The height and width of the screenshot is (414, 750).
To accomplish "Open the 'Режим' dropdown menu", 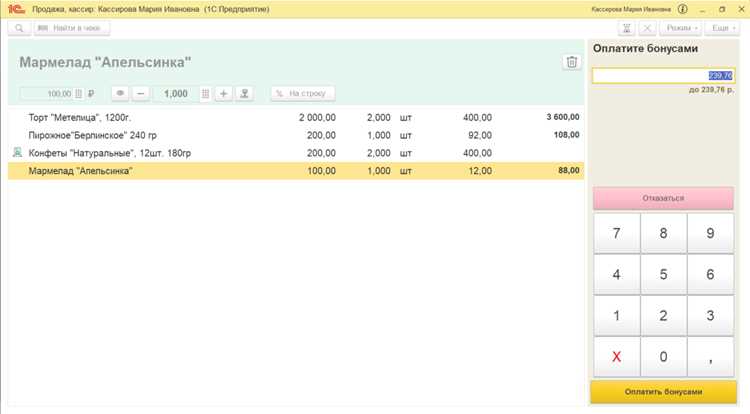I will click(x=680, y=28).
